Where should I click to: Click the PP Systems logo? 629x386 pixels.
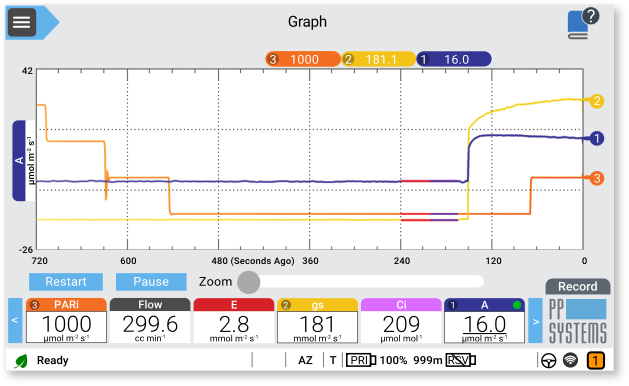point(577,321)
